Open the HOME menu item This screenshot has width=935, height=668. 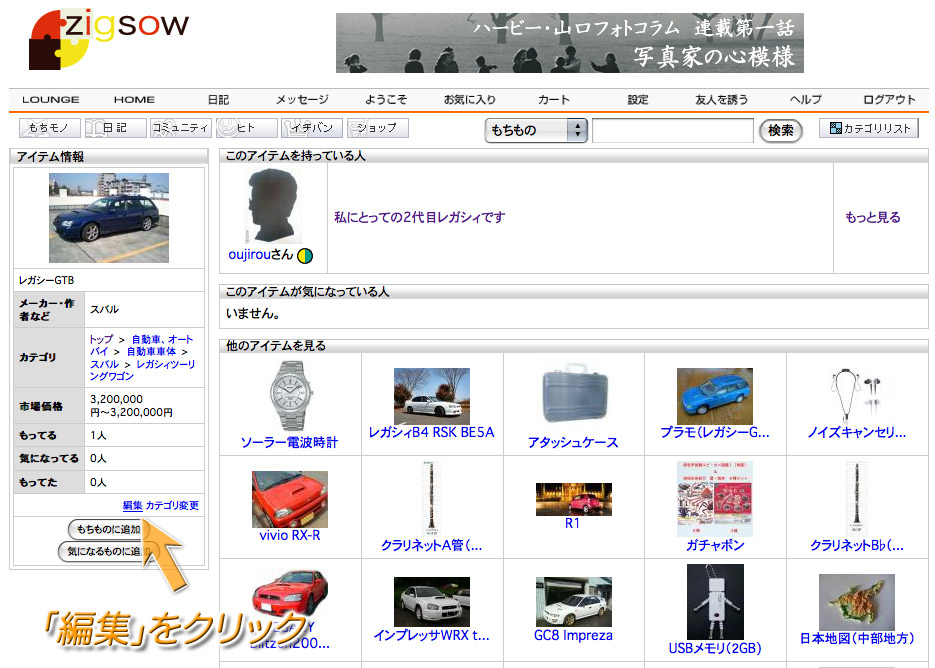(x=134, y=100)
